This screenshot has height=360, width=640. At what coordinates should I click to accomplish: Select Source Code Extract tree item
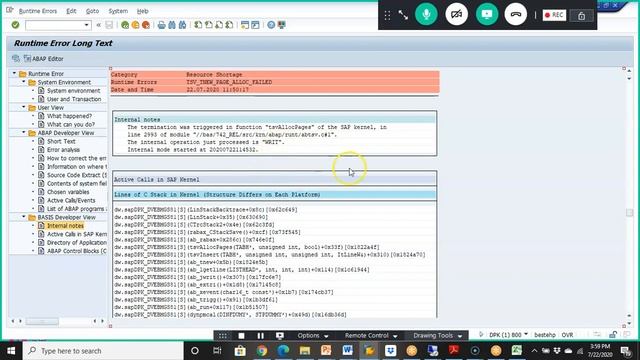pos(77,175)
